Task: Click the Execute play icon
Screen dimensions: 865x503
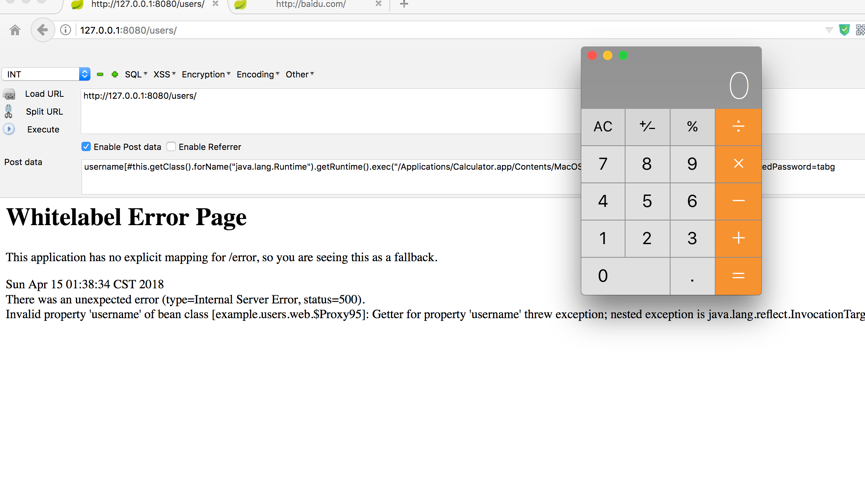Action: coord(9,130)
